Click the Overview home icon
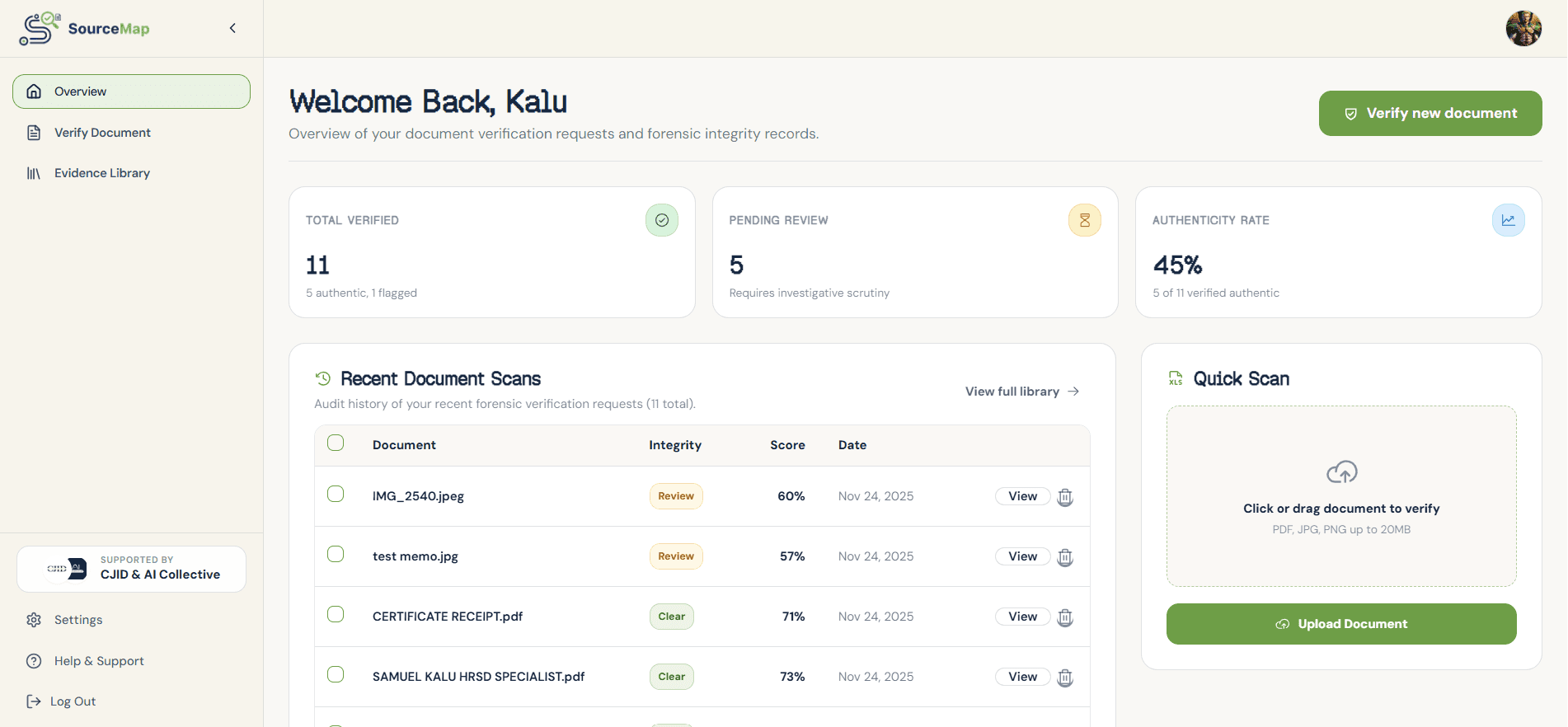The height and width of the screenshot is (727, 1568). (34, 91)
